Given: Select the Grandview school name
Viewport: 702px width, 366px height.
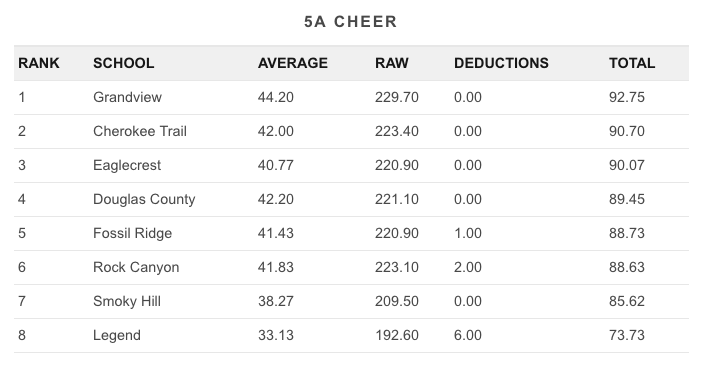Looking at the screenshot, I should coord(128,97).
